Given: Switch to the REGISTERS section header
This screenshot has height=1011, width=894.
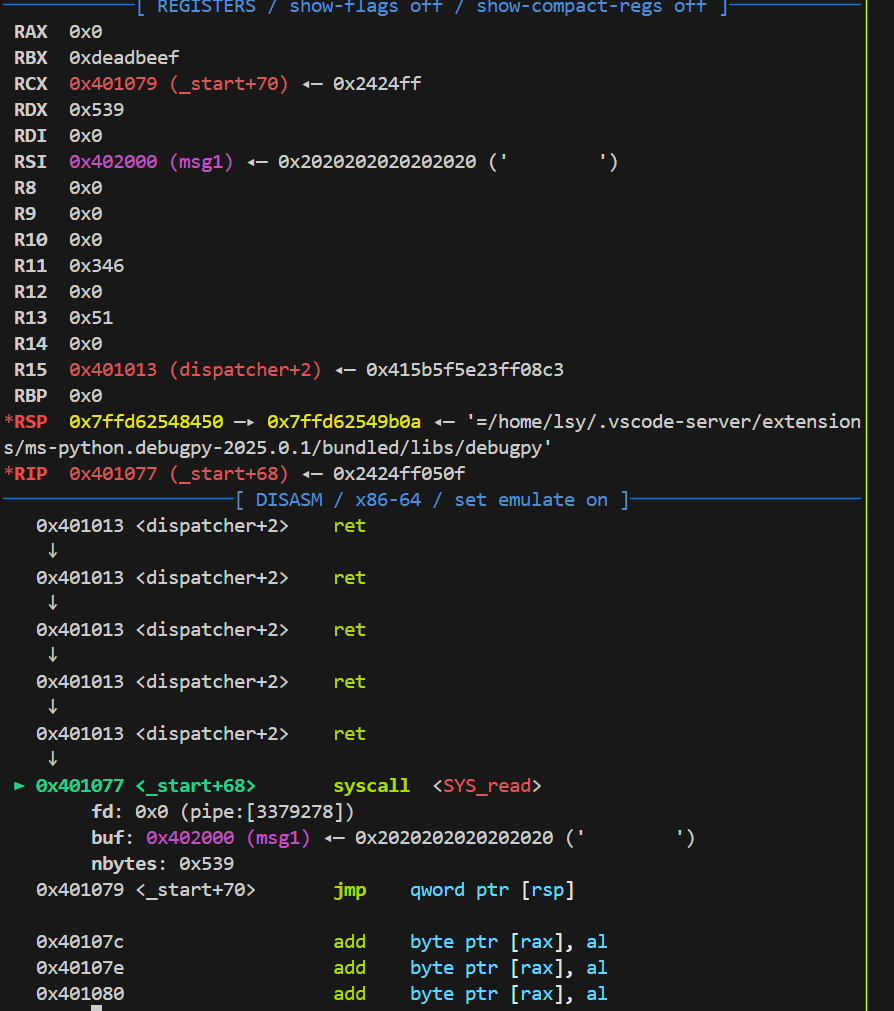Looking at the screenshot, I should pyautogui.click(x=205, y=8).
